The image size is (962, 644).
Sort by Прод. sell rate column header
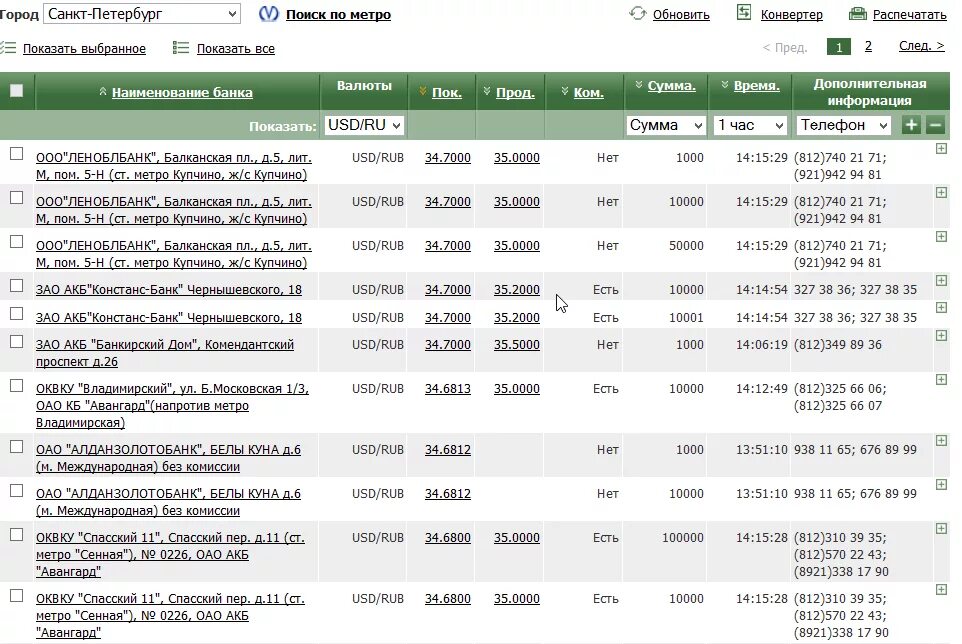tap(515, 92)
